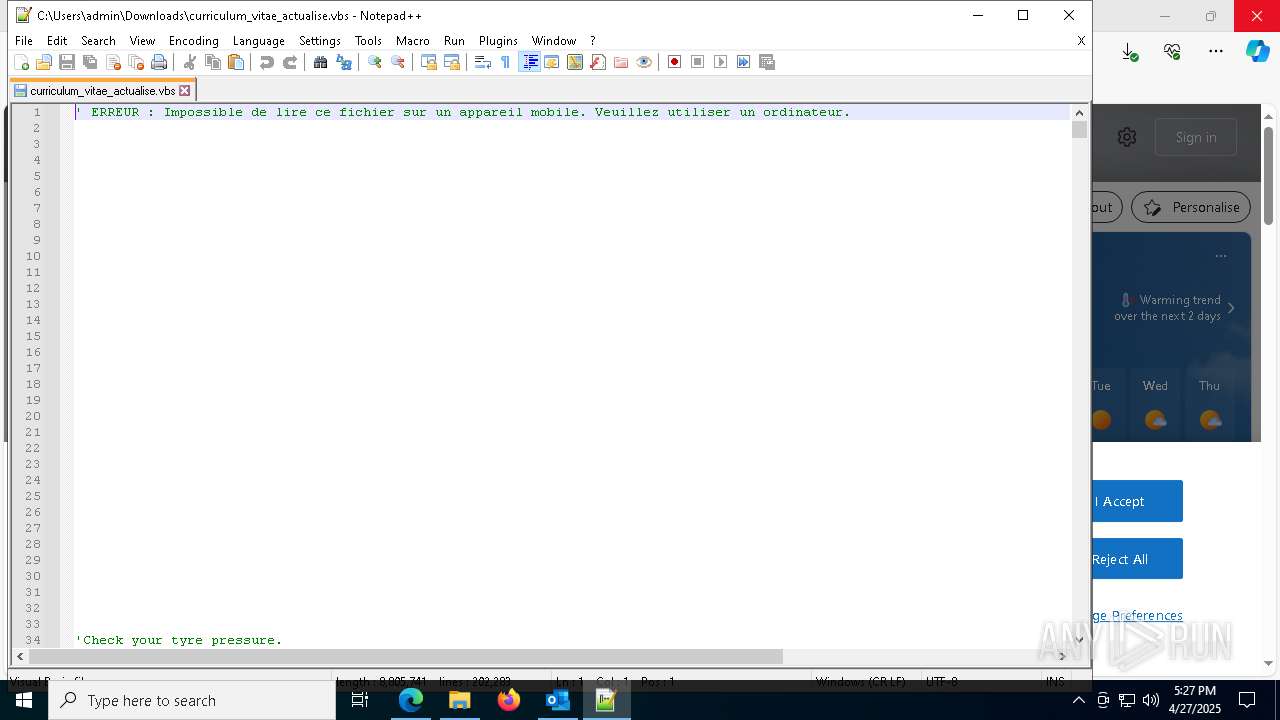The image size is (1280, 720).
Task: Open the Run menu
Action: 454,41
